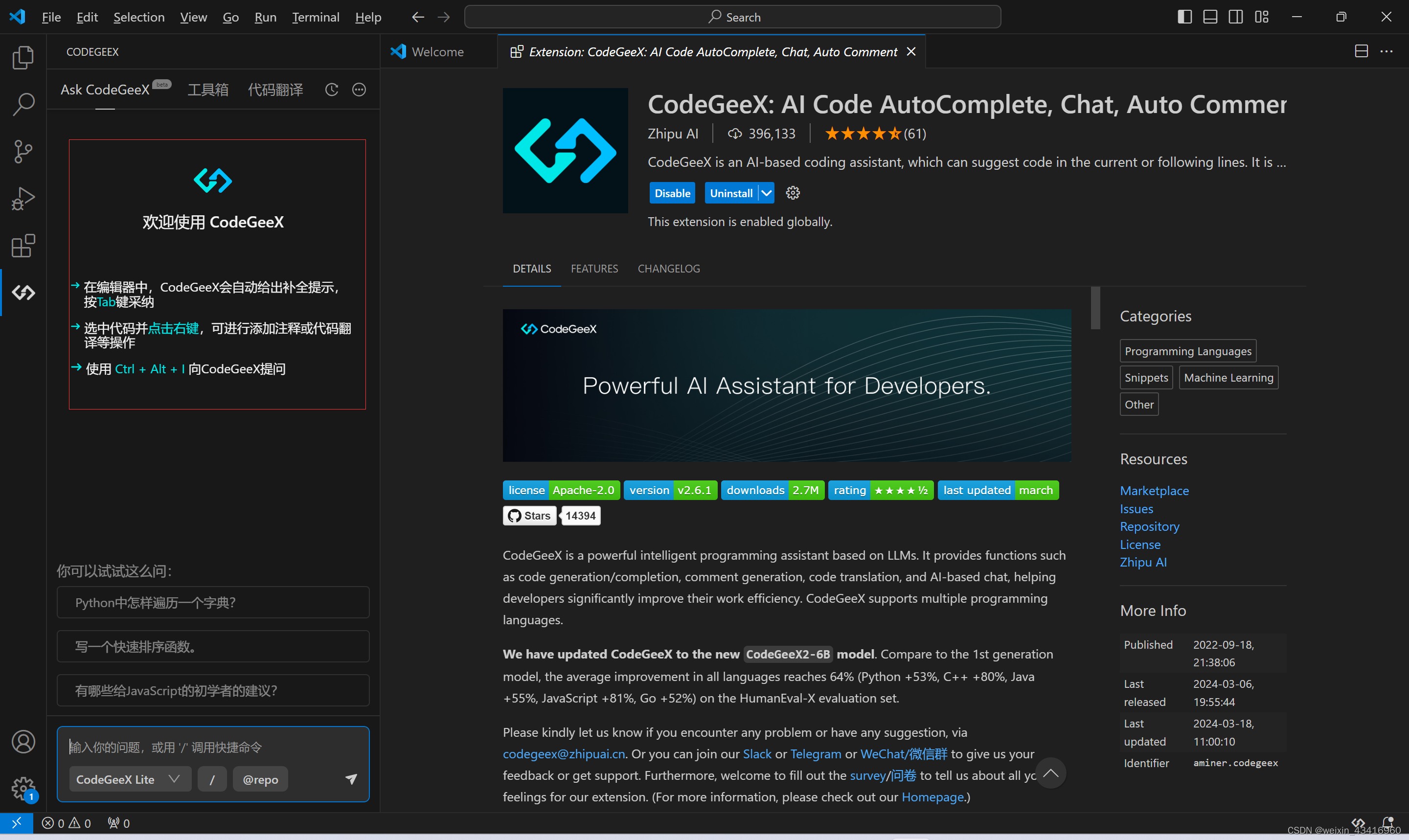Open remote window indicator in status bar
The width and height of the screenshot is (1409, 840).
pyautogui.click(x=17, y=822)
